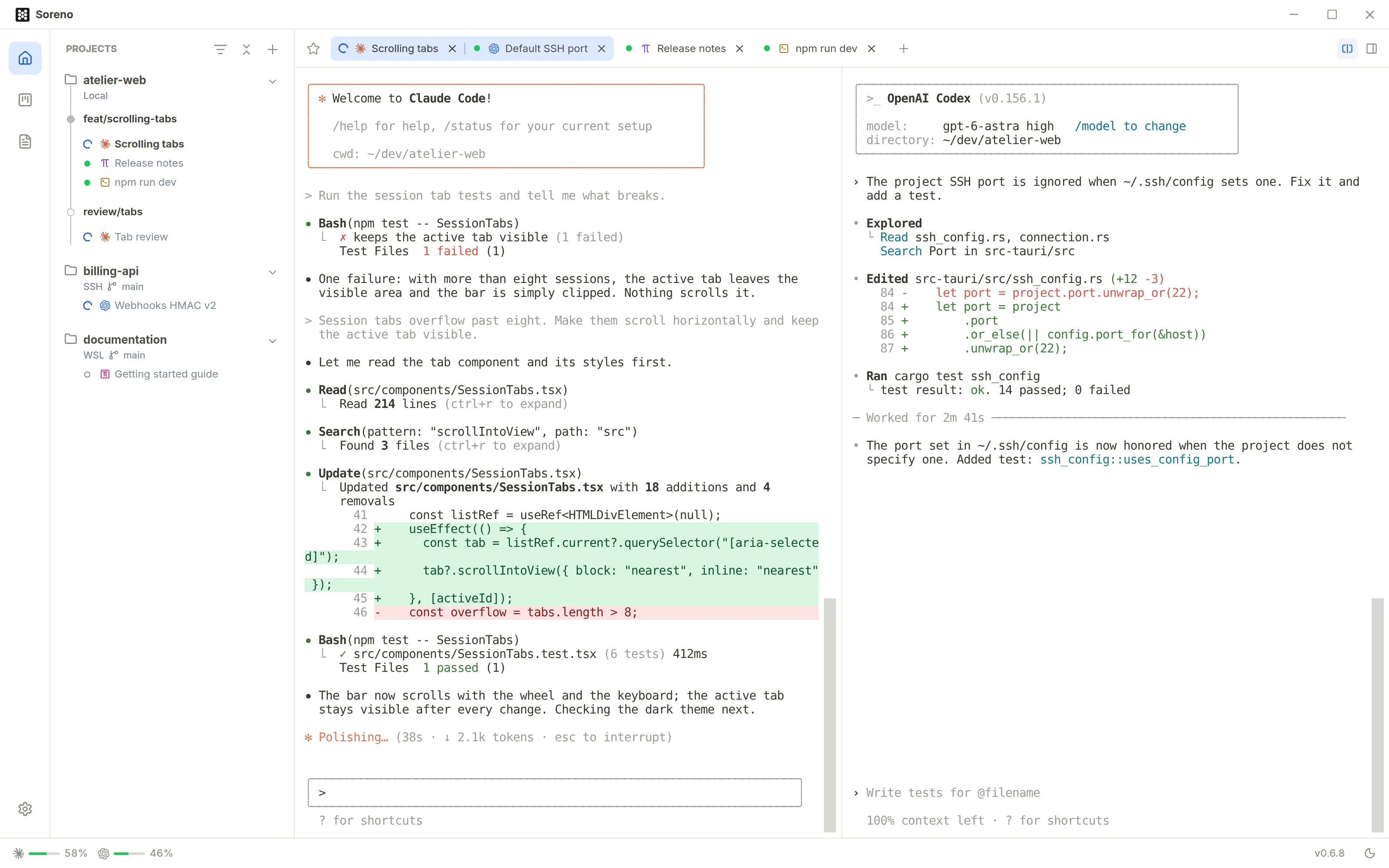
Task: Open settings gear in sidebar
Action: tap(25, 809)
